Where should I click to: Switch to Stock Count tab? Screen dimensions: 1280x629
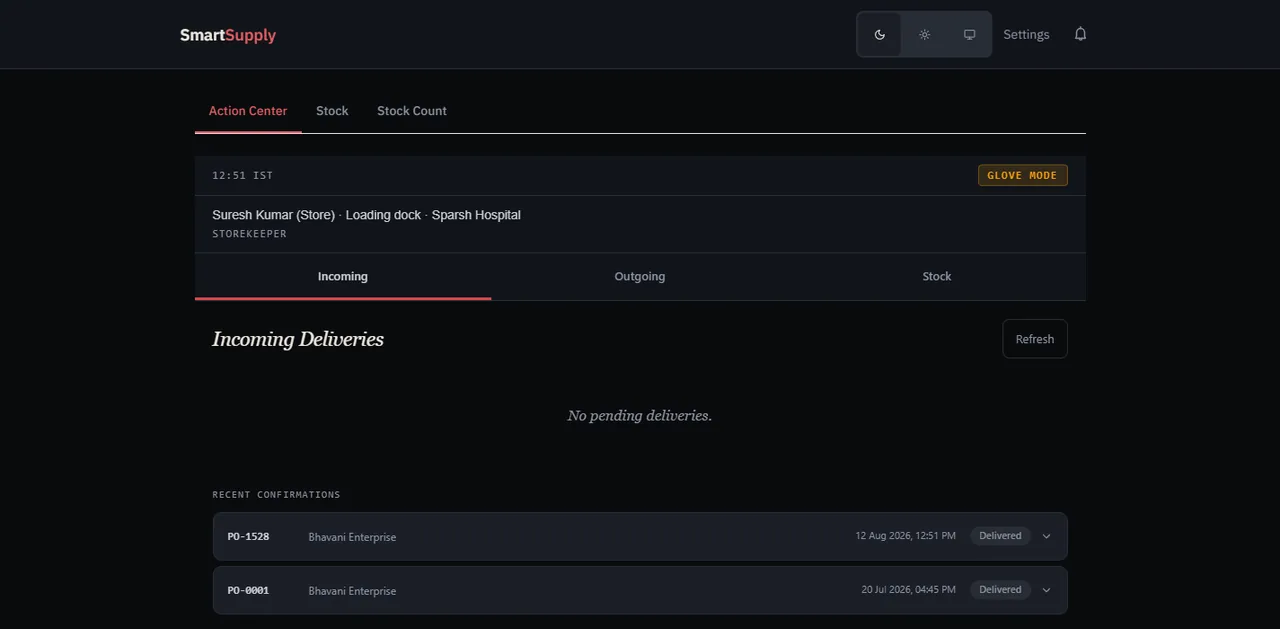click(412, 111)
